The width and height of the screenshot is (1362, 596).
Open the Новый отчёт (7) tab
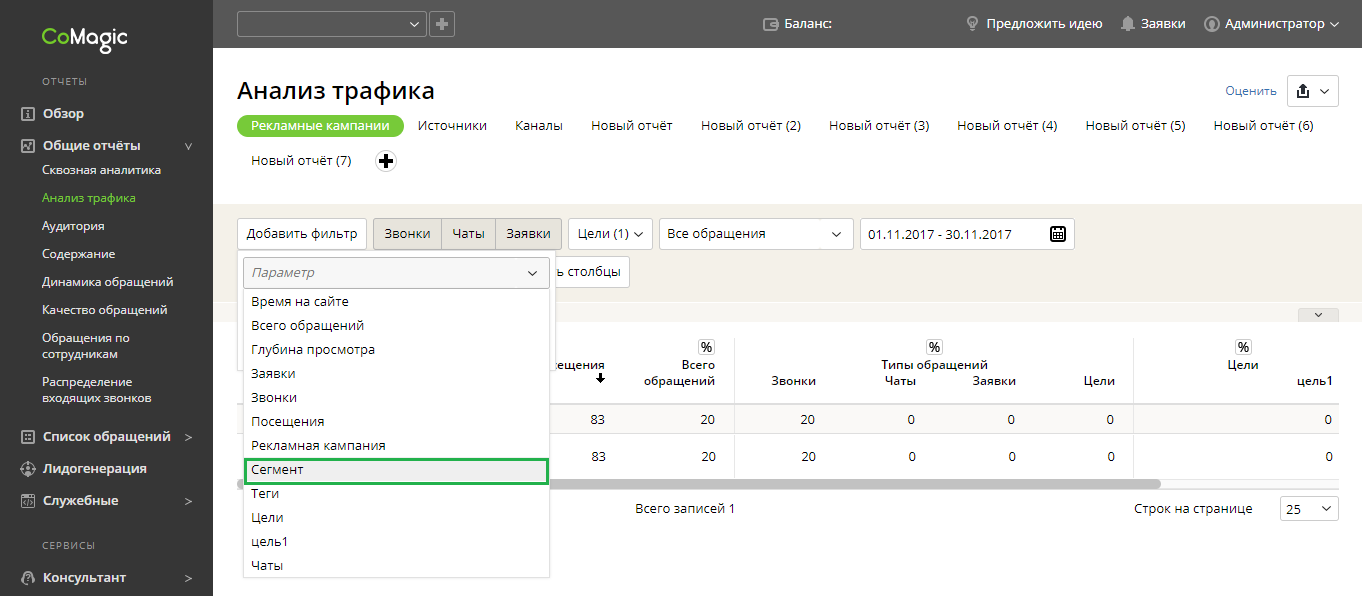click(x=301, y=161)
